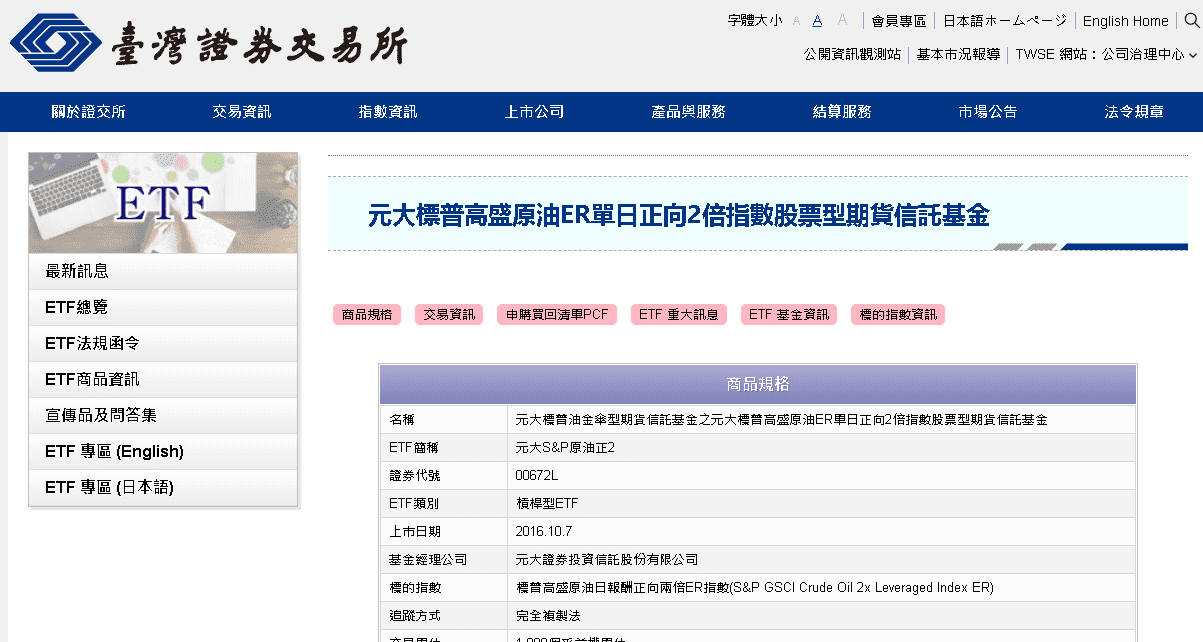Set font size to medium A

click(817, 21)
